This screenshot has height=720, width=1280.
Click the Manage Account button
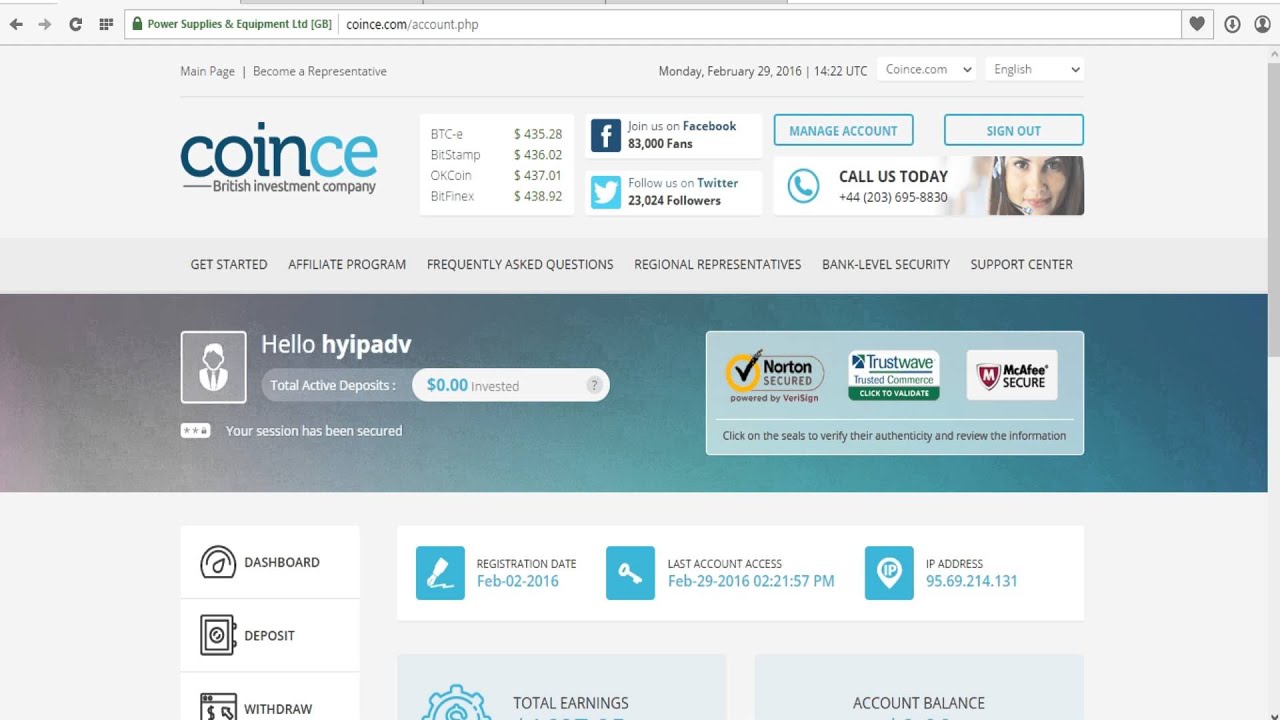coord(843,131)
